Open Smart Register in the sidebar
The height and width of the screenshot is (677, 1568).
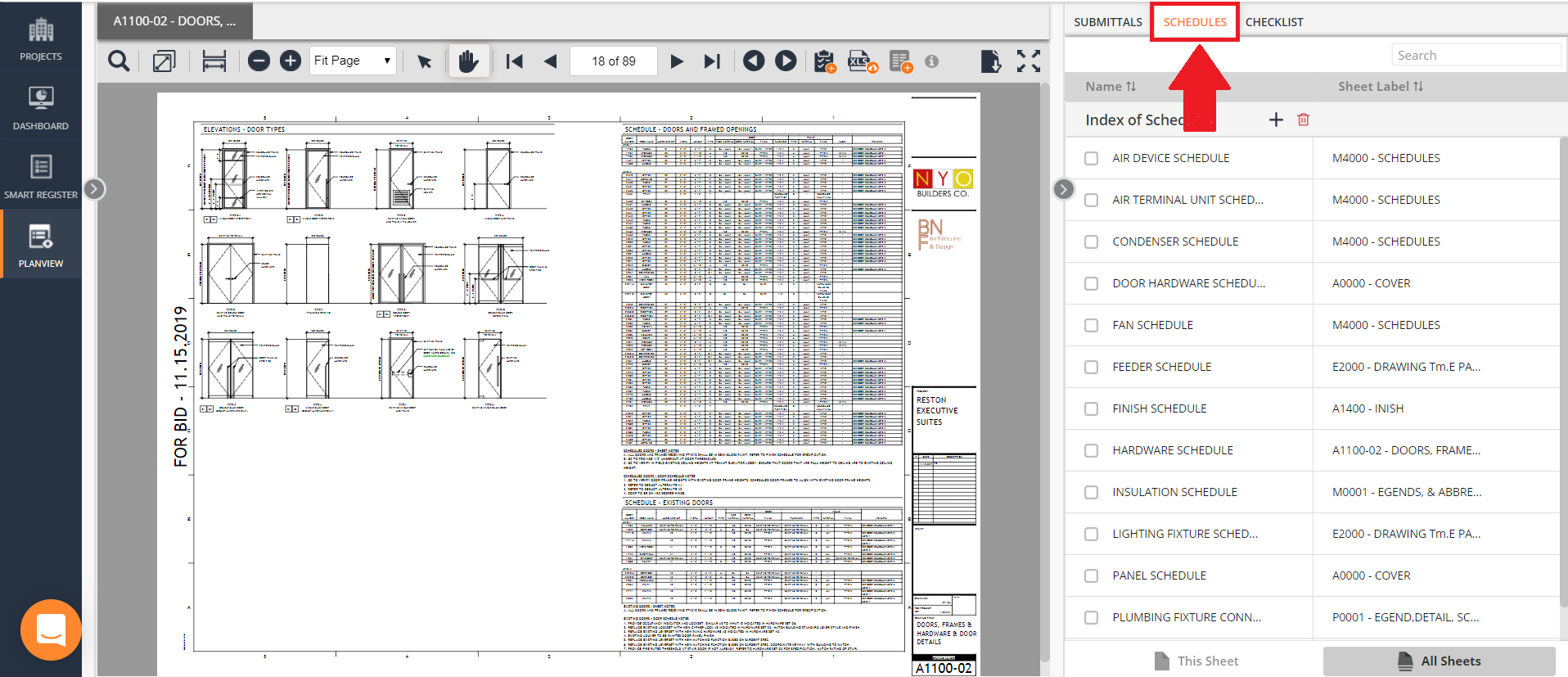[x=41, y=176]
